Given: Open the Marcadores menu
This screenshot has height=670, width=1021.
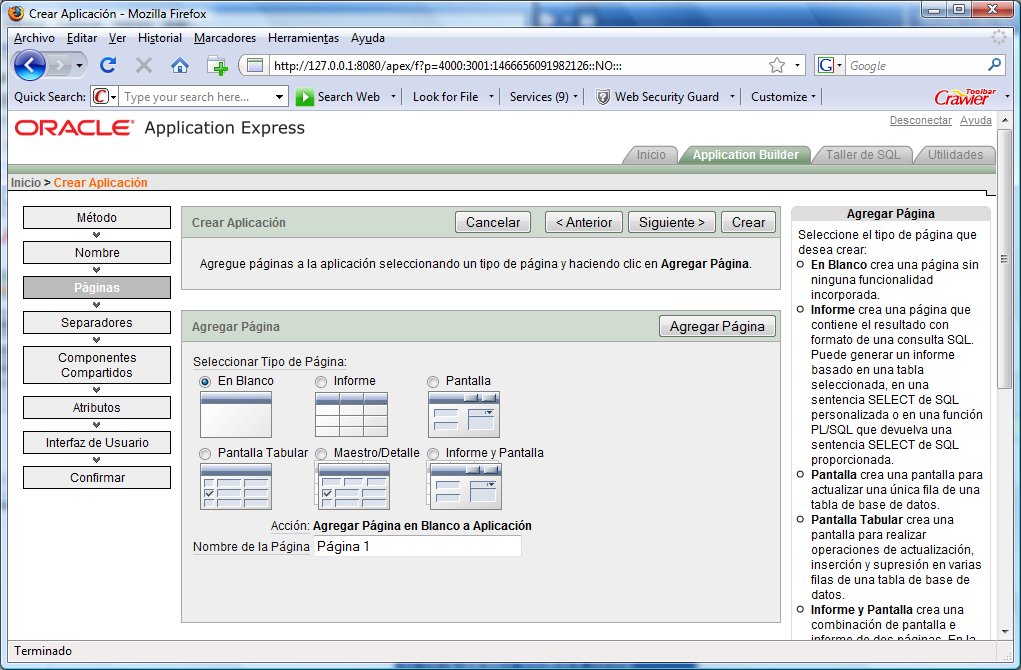Looking at the screenshot, I should coord(225,38).
